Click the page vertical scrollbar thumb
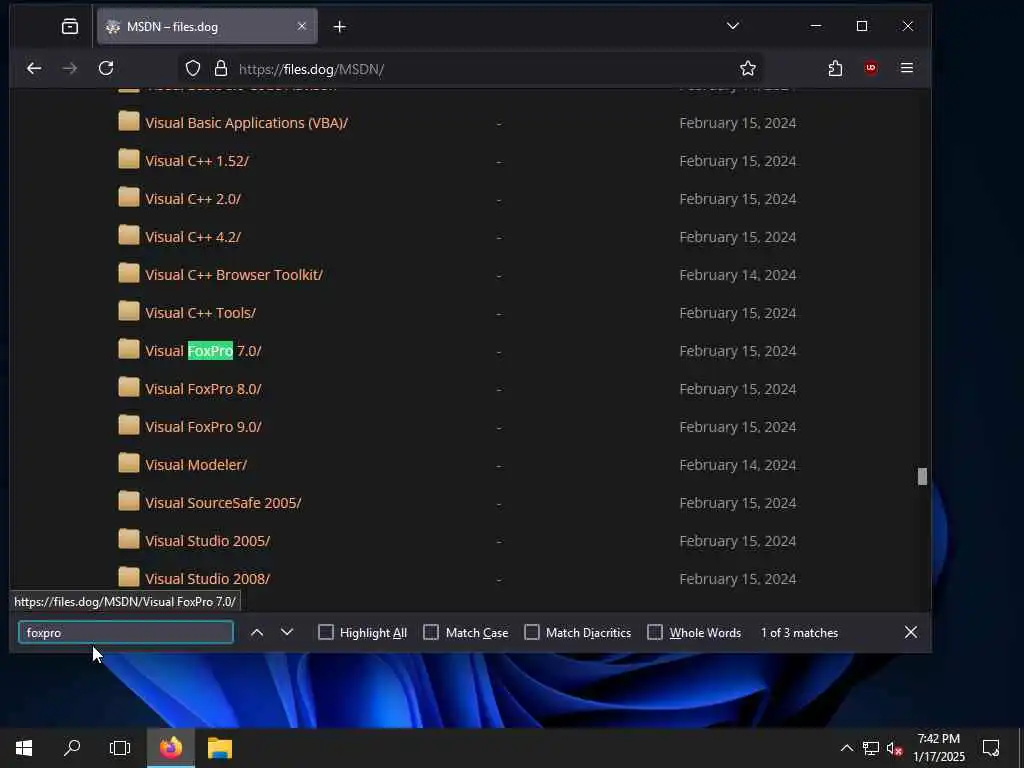Image resolution: width=1024 pixels, height=768 pixels. click(922, 476)
